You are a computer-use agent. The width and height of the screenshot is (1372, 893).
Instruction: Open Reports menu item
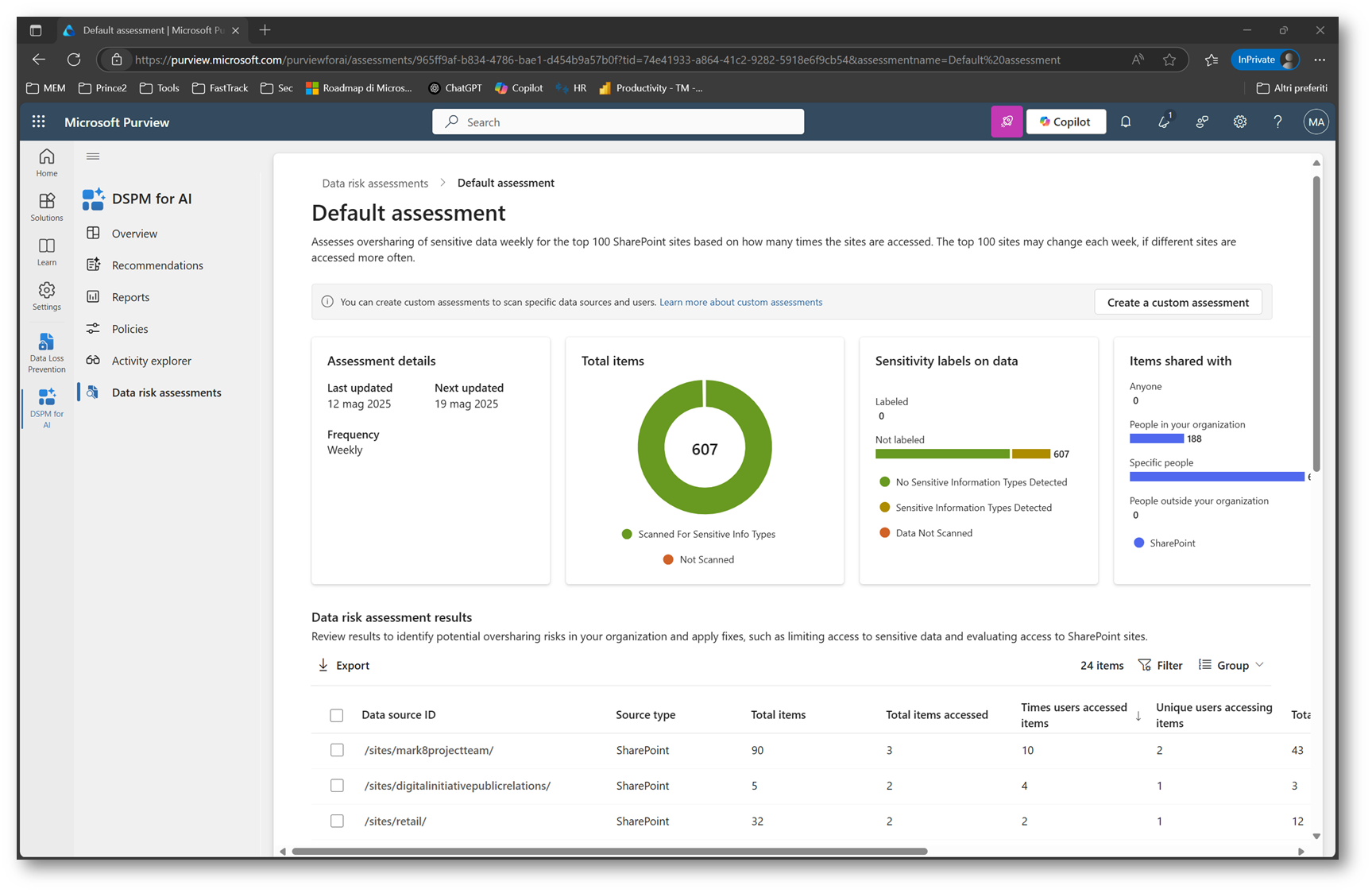[130, 297]
